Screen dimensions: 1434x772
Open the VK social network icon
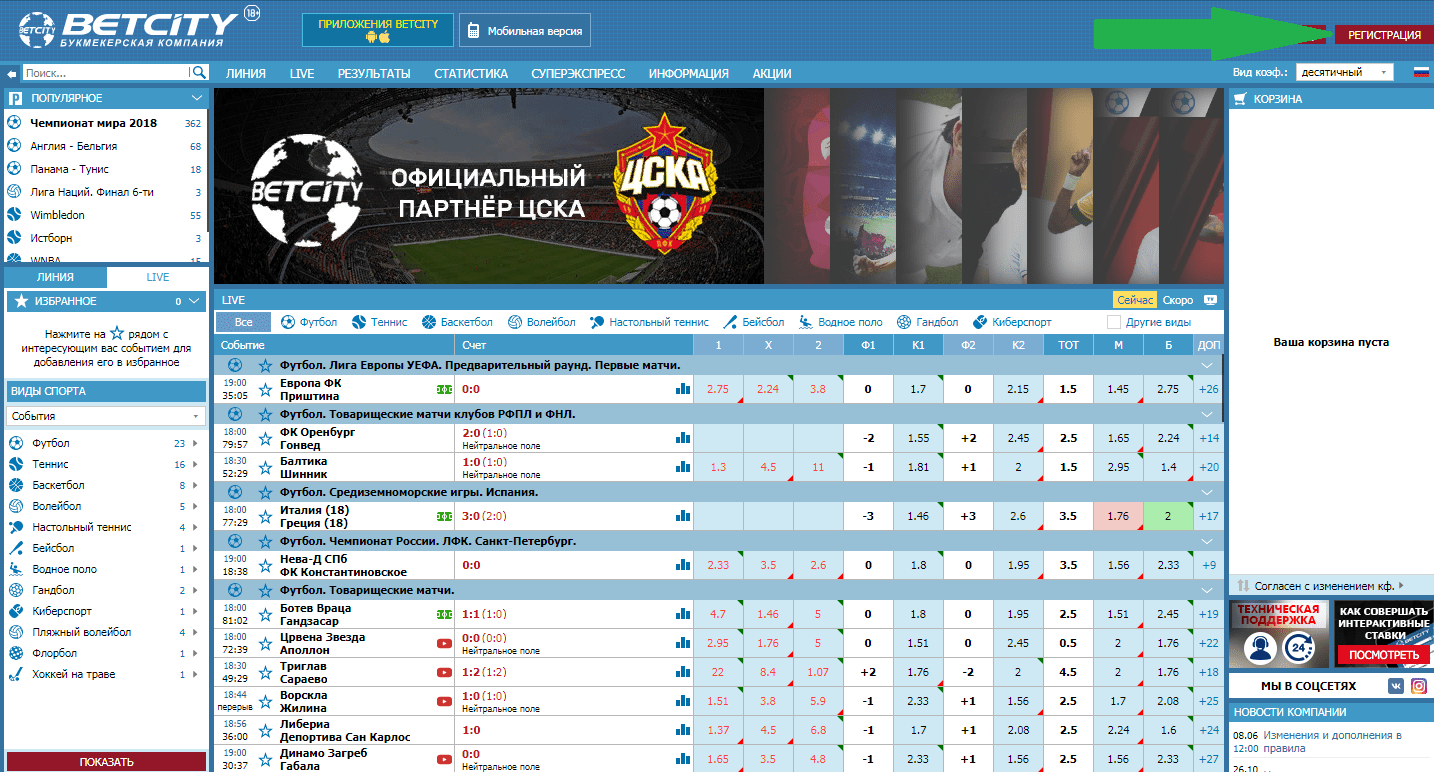[x=1395, y=686]
